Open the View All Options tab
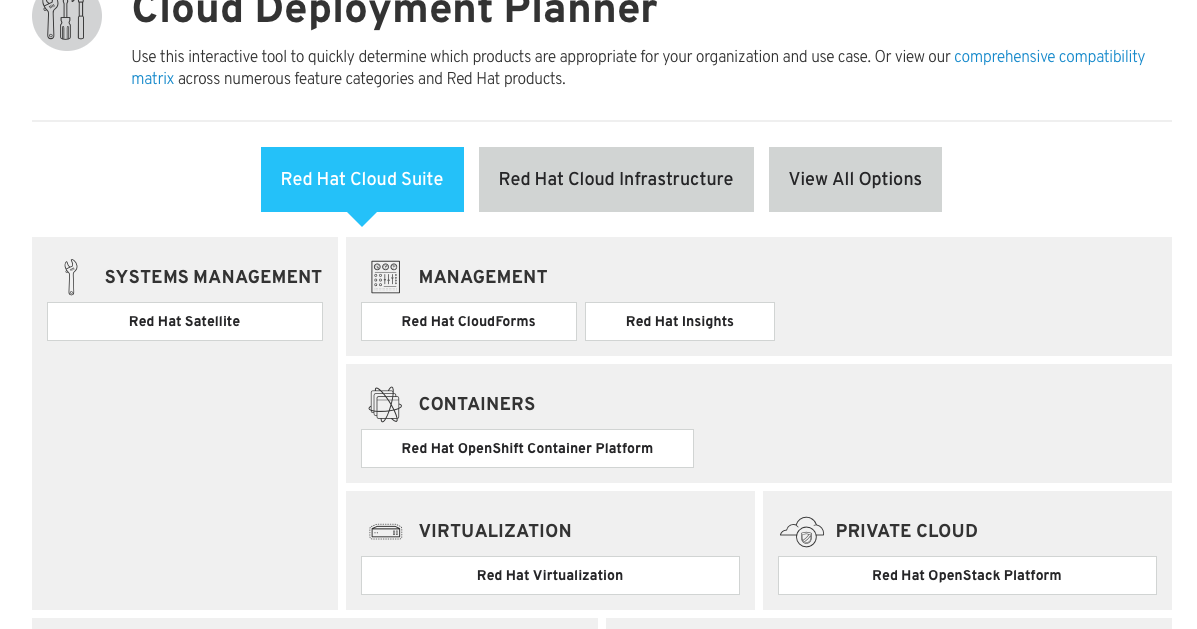This screenshot has height=629, width=1197. 855,179
